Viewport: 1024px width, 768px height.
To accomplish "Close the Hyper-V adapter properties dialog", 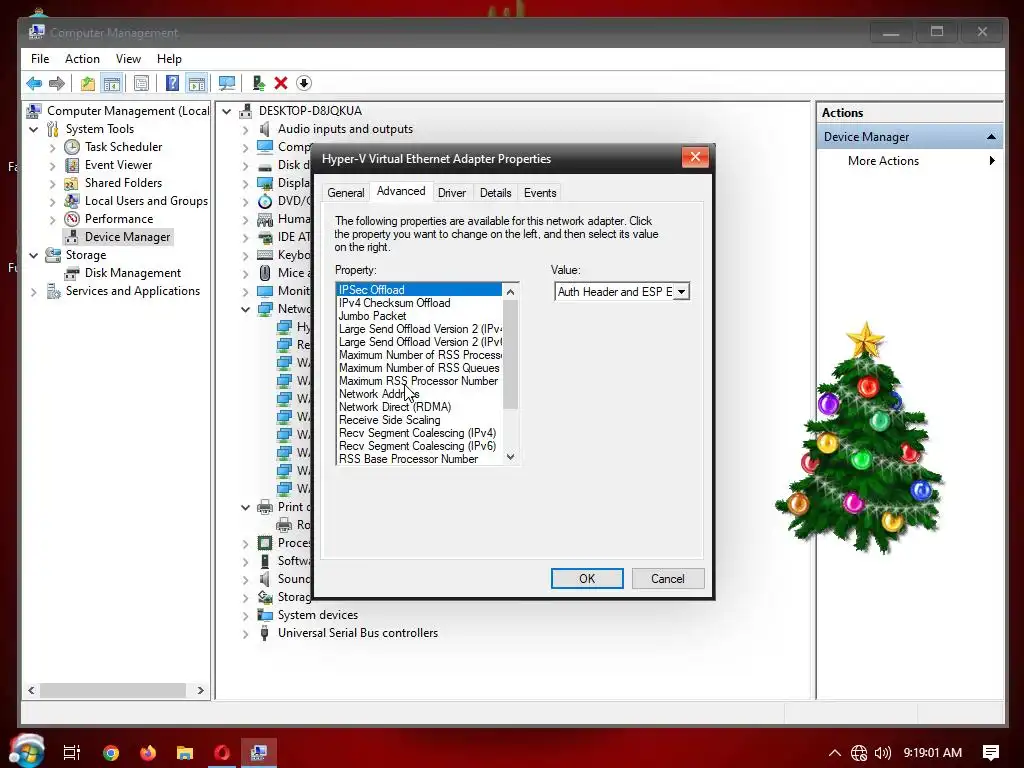I will click(695, 157).
